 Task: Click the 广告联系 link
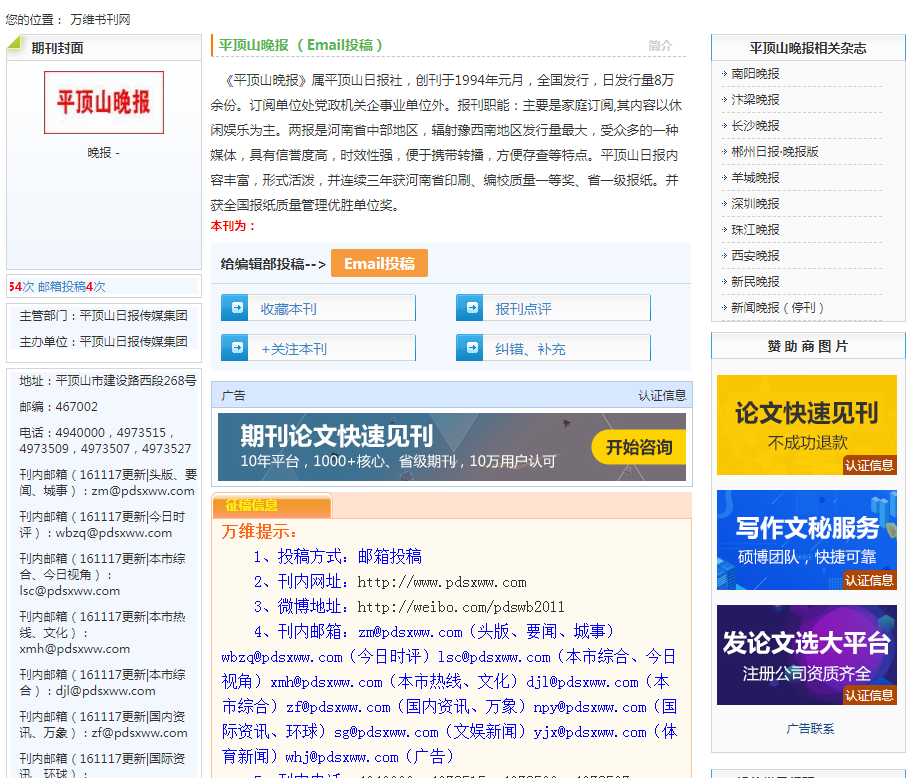click(810, 729)
